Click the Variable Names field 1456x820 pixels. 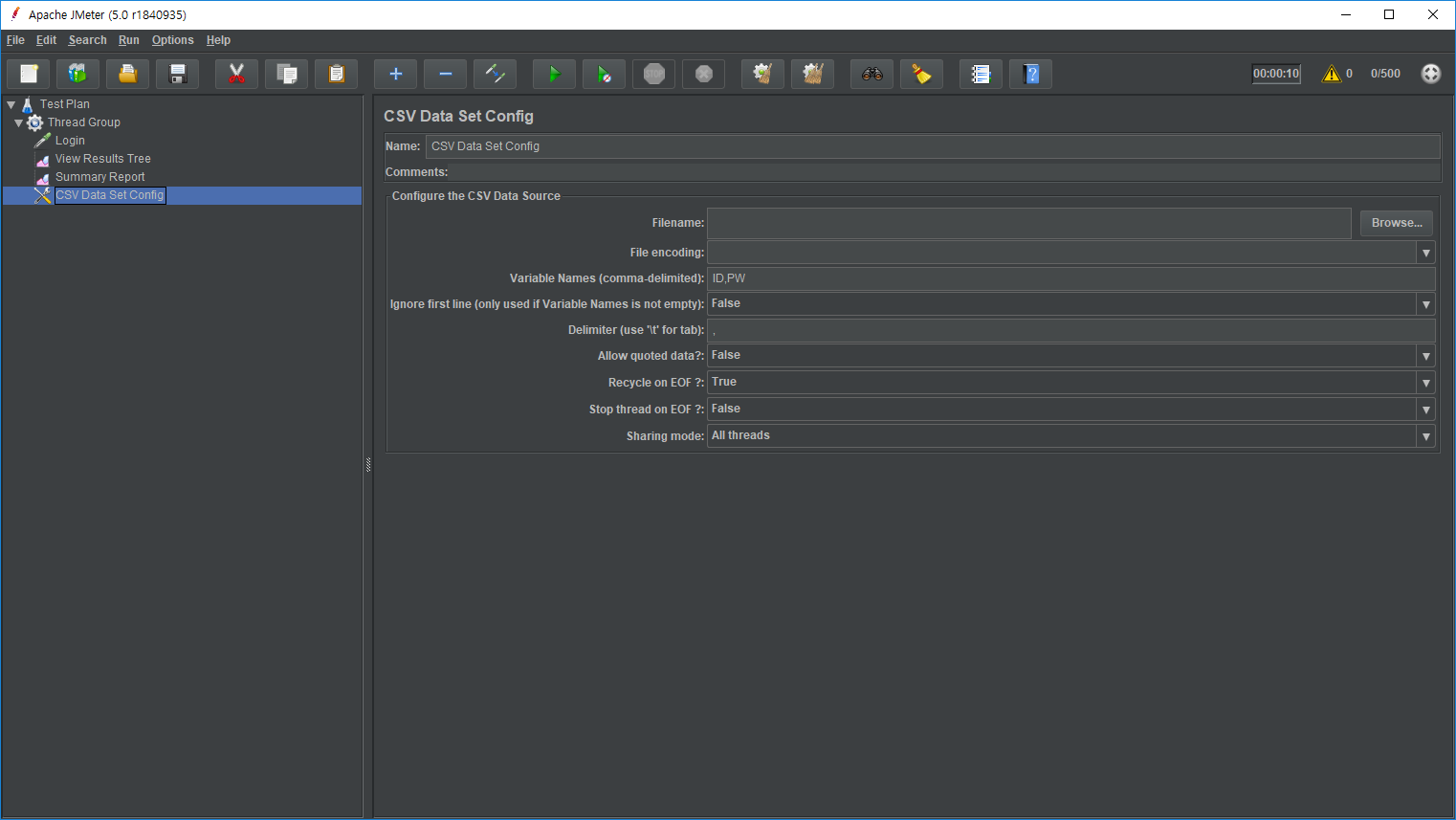1071,278
